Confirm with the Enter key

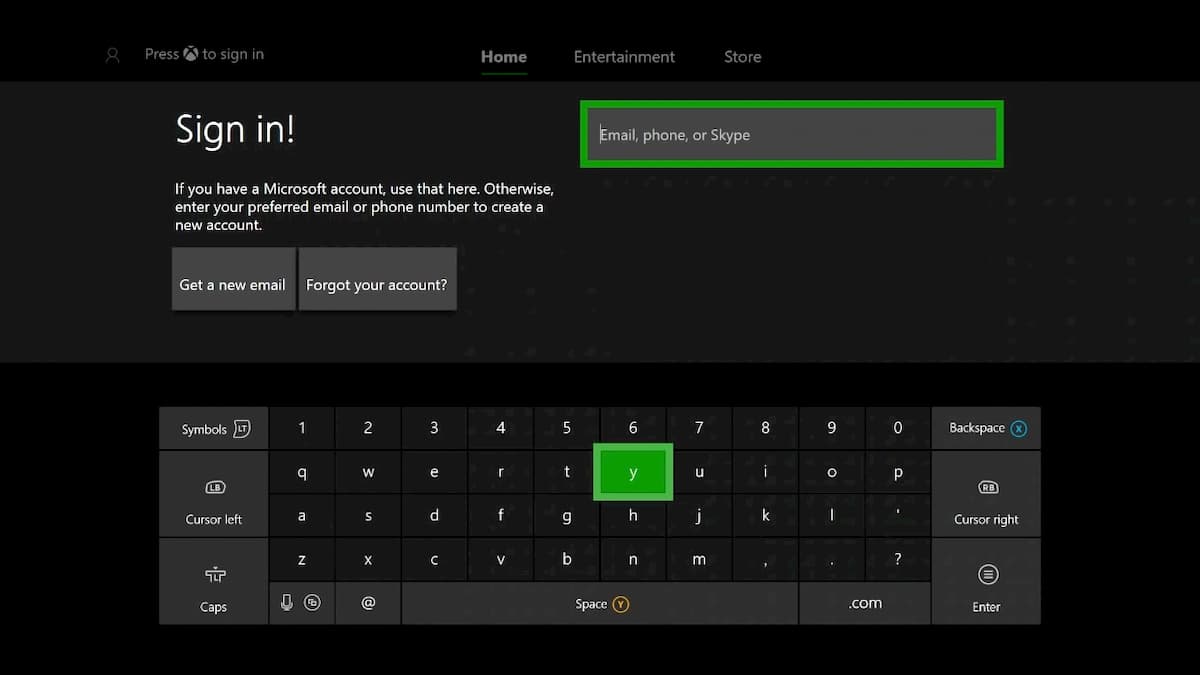tap(986, 582)
